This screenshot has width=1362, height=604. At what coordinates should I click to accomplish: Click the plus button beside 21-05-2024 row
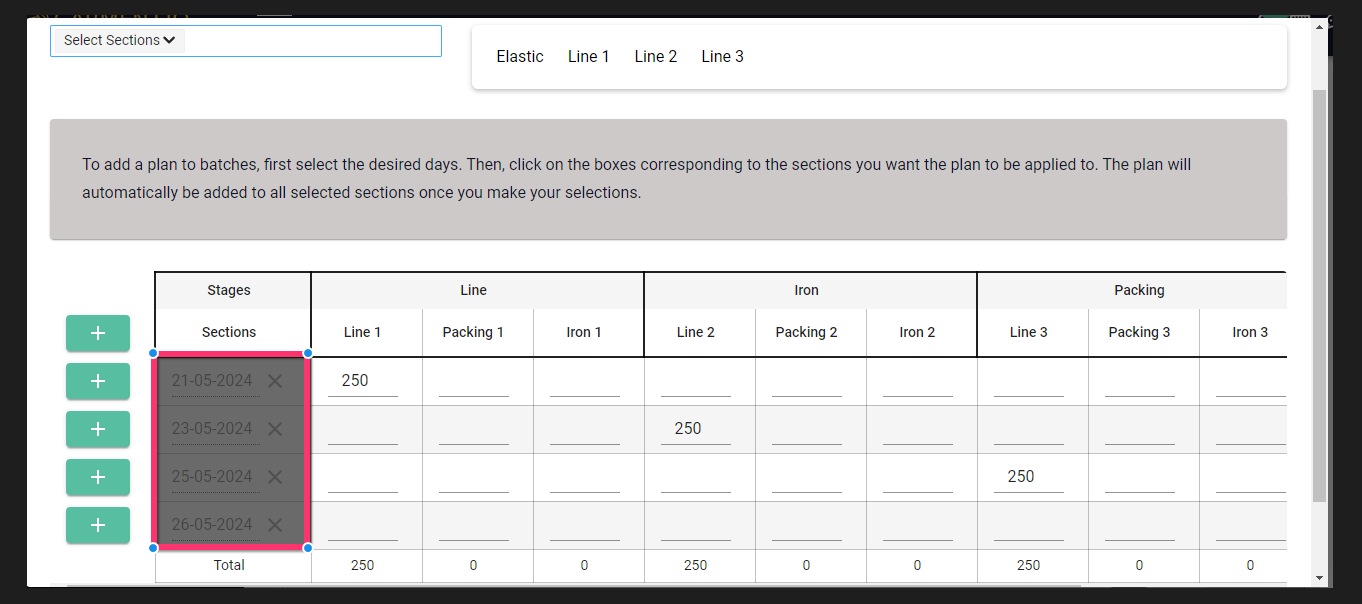(98, 381)
